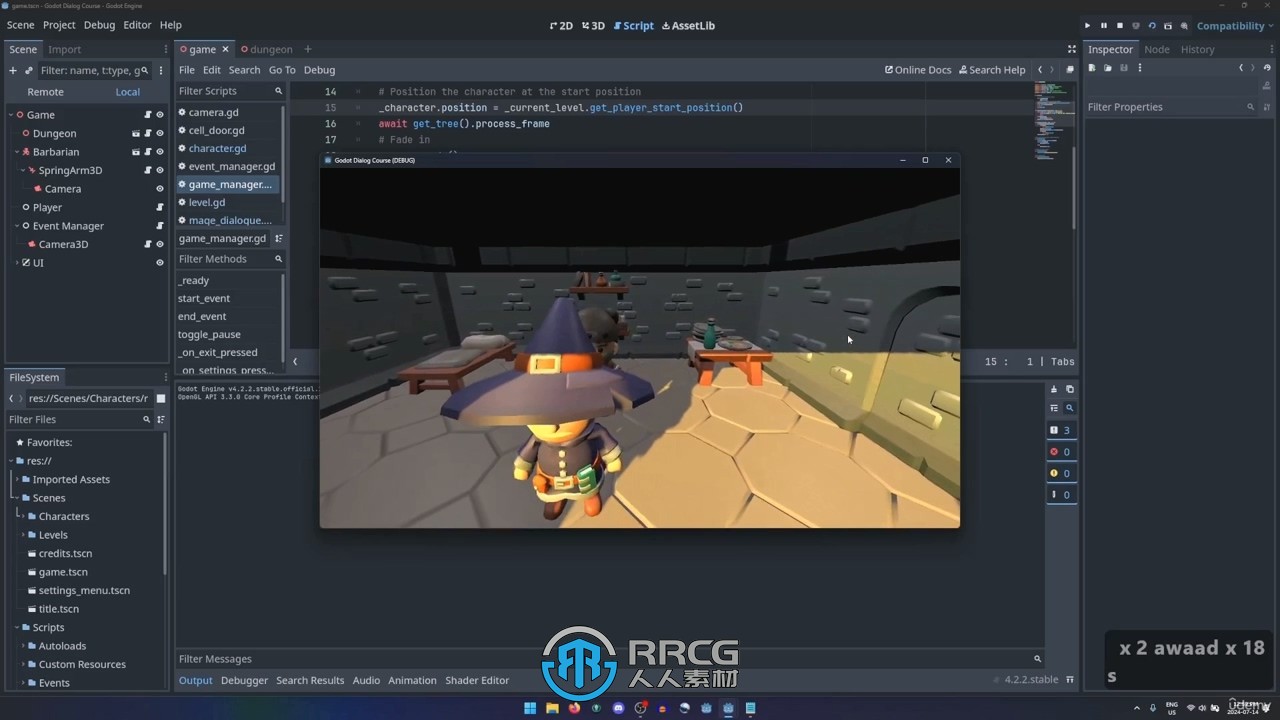Toggle alphabetical sorting of methods list

[279, 238]
